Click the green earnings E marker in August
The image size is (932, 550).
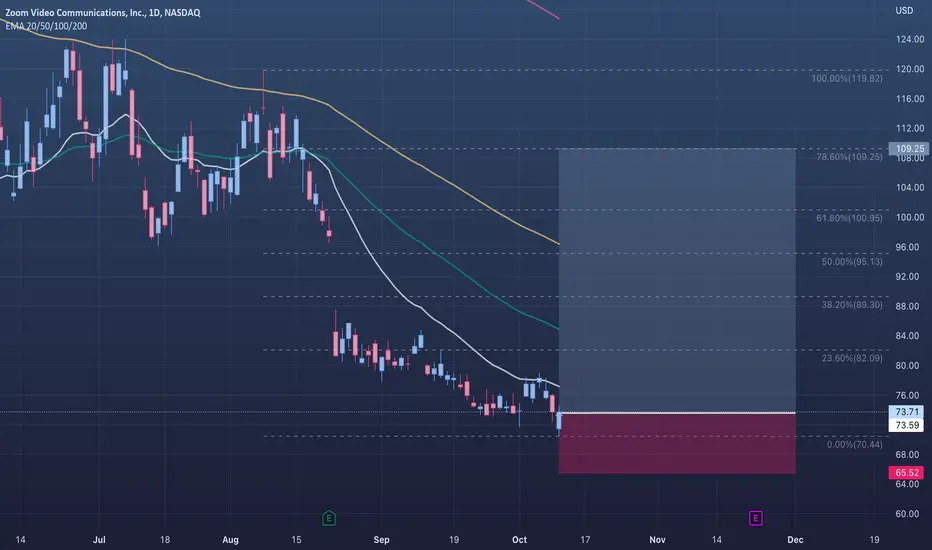pos(329,518)
